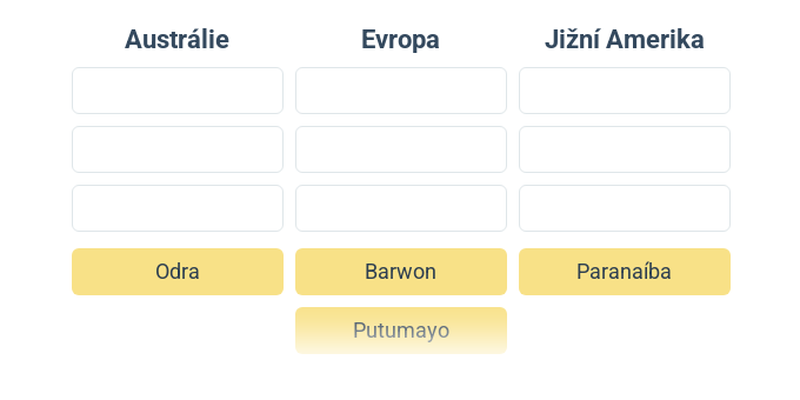The height and width of the screenshot is (400, 800).
Task: Click third empty slot under Jižní Amerika
Action: (x=624, y=208)
